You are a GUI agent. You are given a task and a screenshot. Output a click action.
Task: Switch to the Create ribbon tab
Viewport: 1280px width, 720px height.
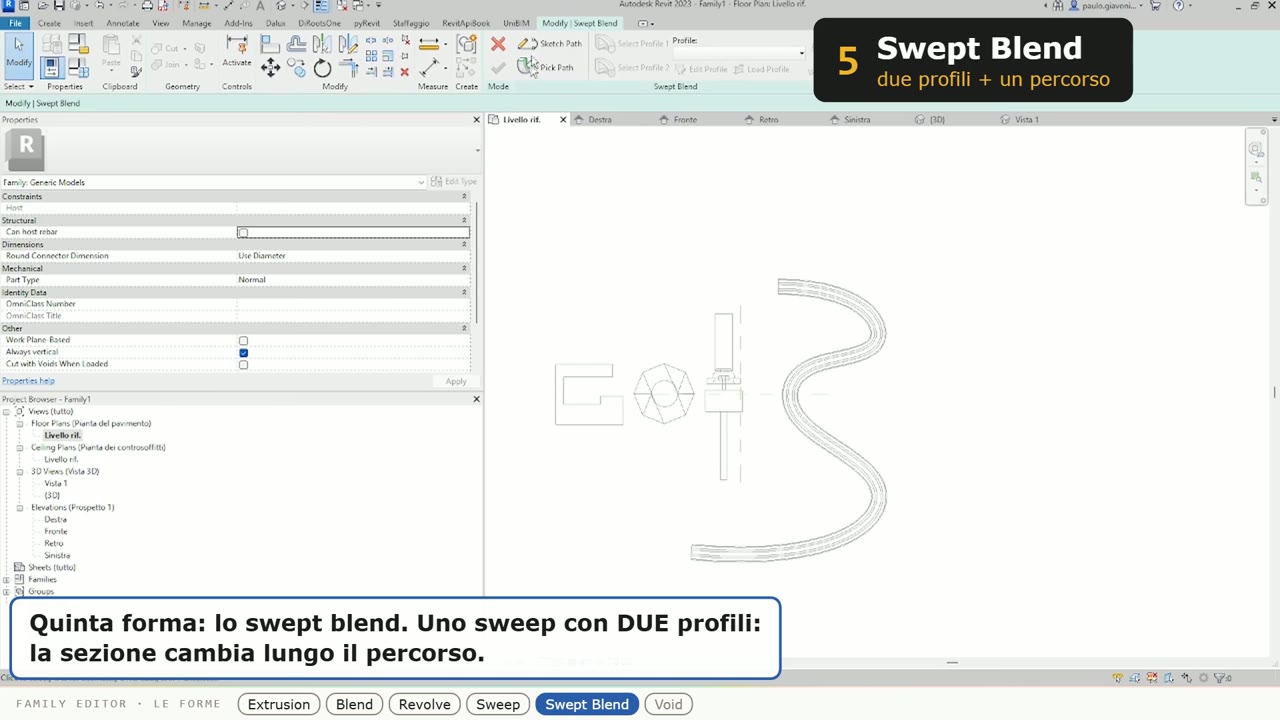[x=48, y=23]
